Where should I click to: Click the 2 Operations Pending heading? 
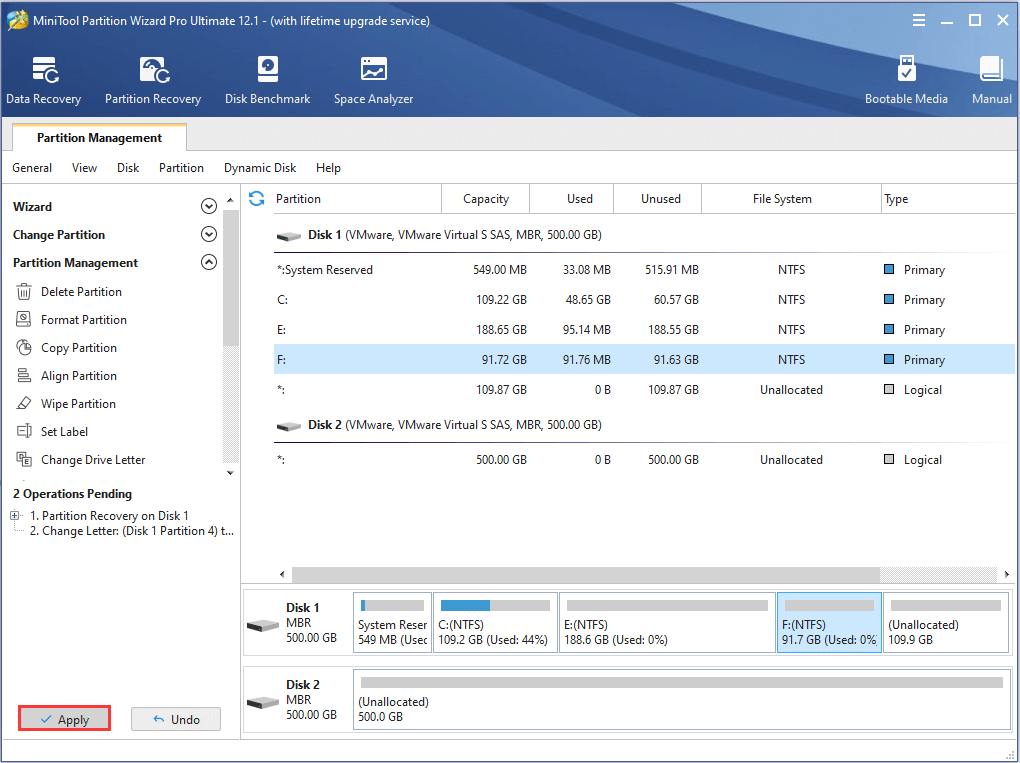(x=72, y=494)
